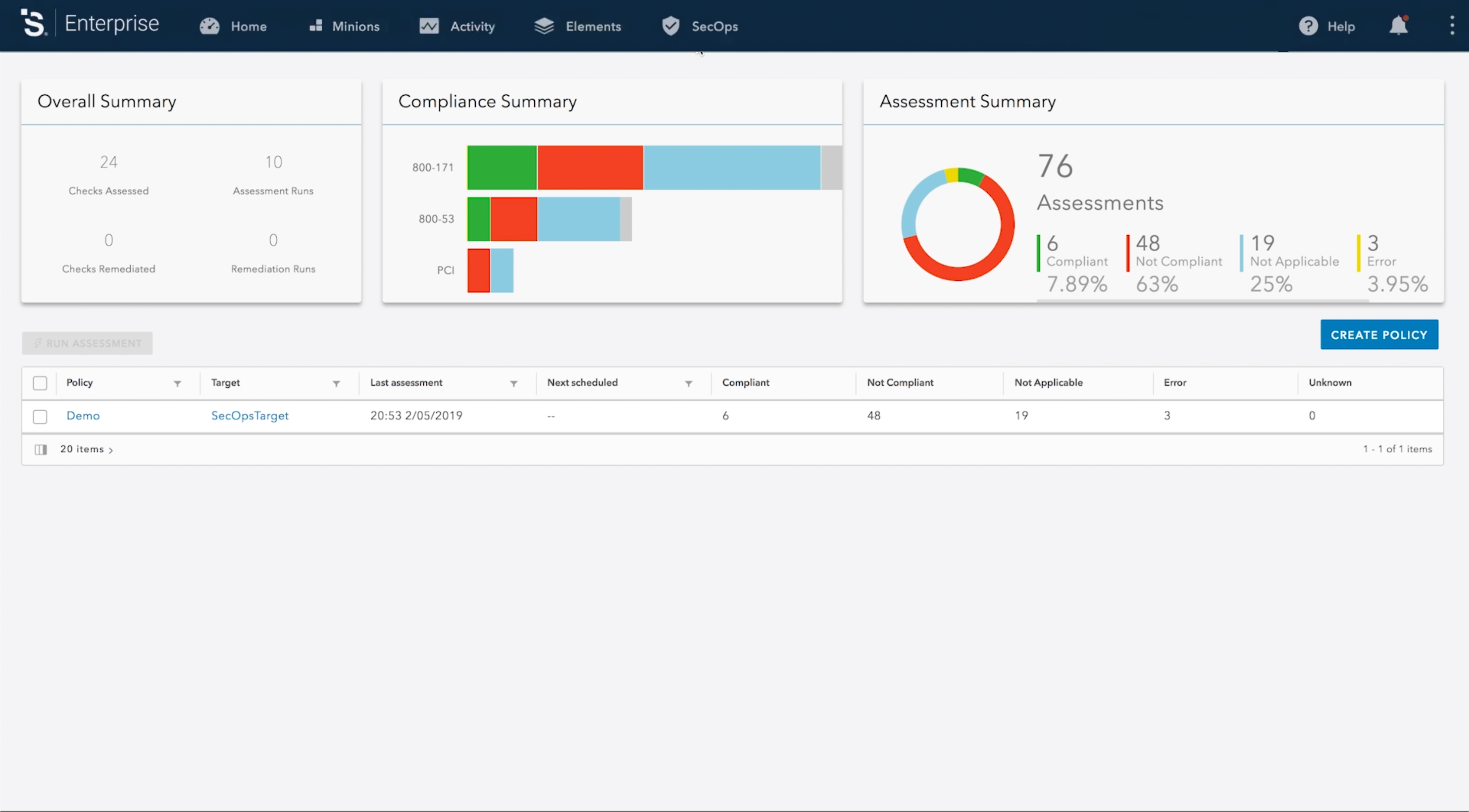The width and height of the screenshot is (1469, 812).
Task: Open the notifications bell
Action: (x=1398, y=26)
